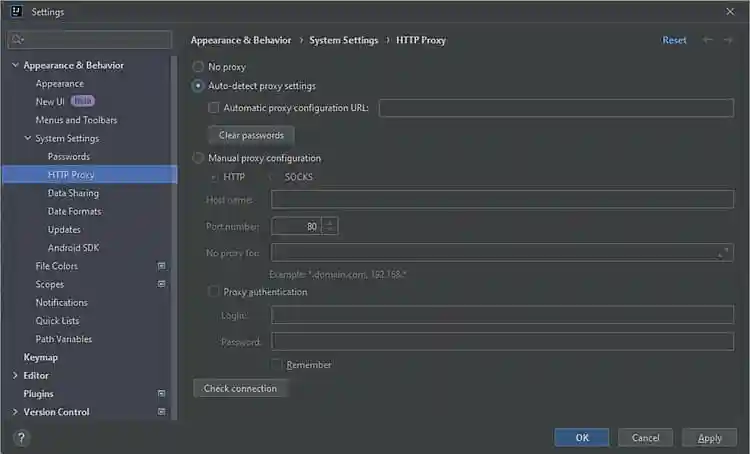Click the Cancel button
Screen dimensions: 750x454
click(645, 438)
